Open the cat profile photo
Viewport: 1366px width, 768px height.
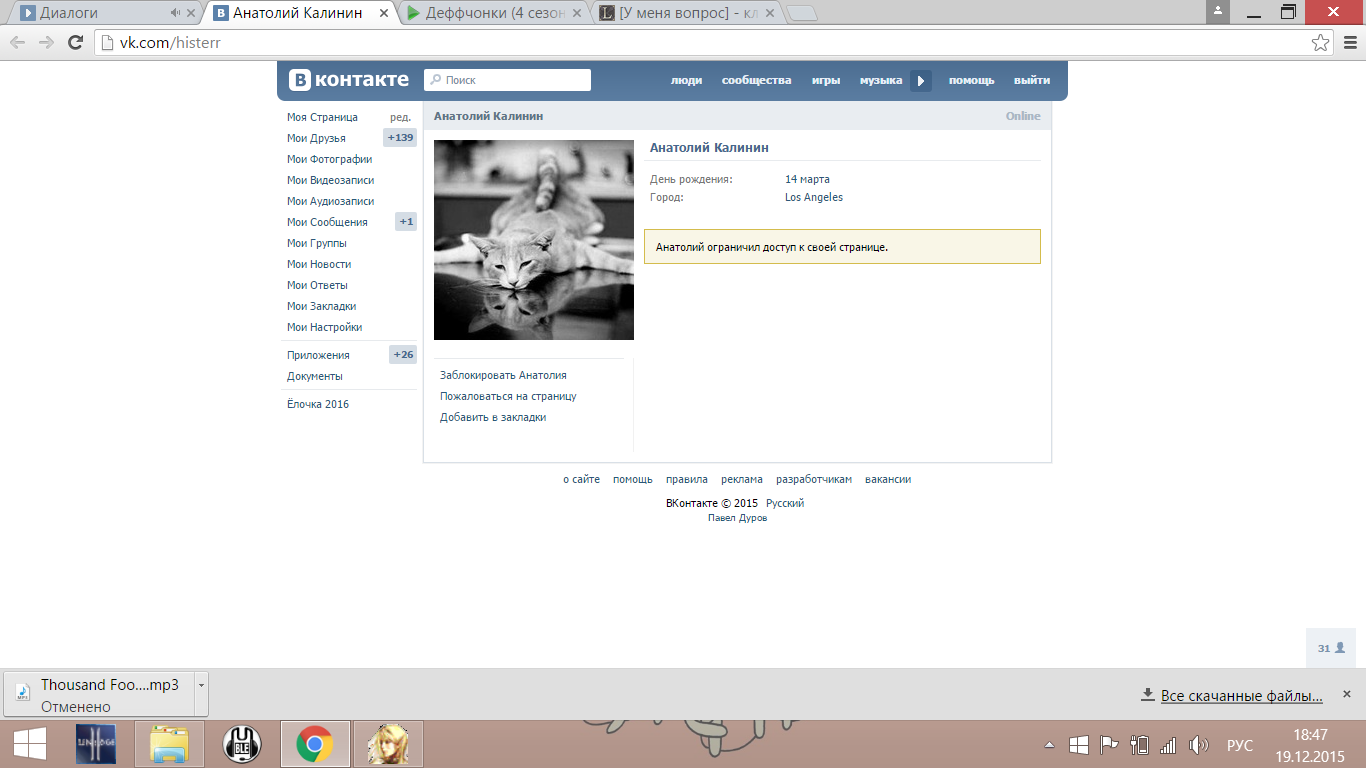coord(533,240)
